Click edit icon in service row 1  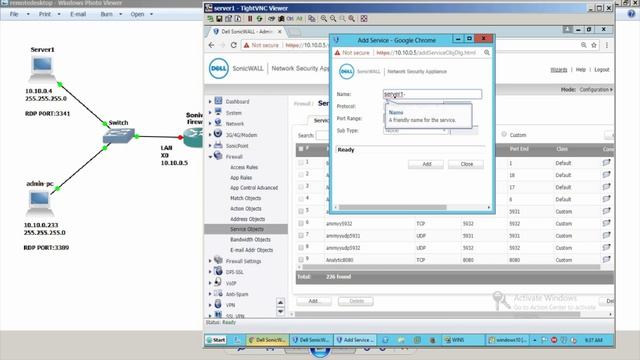click(x=606, y=162)
